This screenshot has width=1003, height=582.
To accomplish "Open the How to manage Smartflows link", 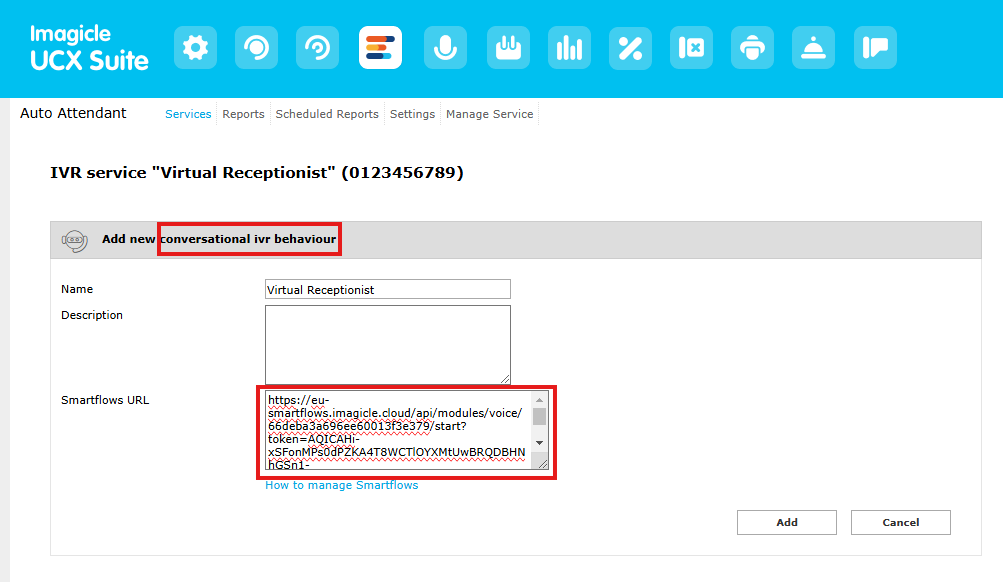I will (341, 485).
